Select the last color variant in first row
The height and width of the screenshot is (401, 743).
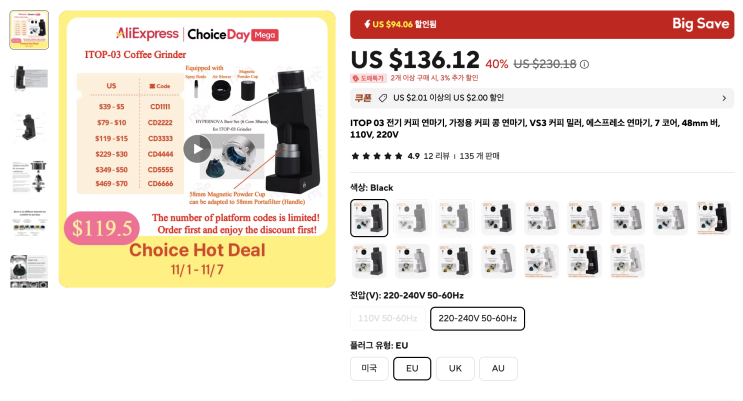(x=713, y=218)
